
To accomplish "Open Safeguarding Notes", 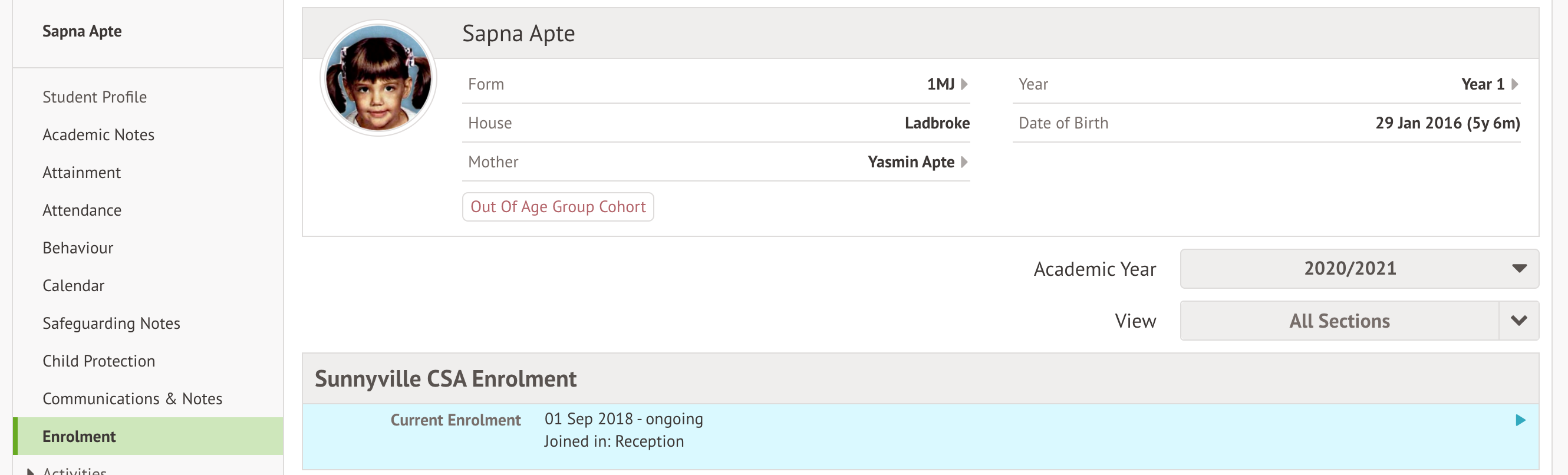I will [111, 323].
